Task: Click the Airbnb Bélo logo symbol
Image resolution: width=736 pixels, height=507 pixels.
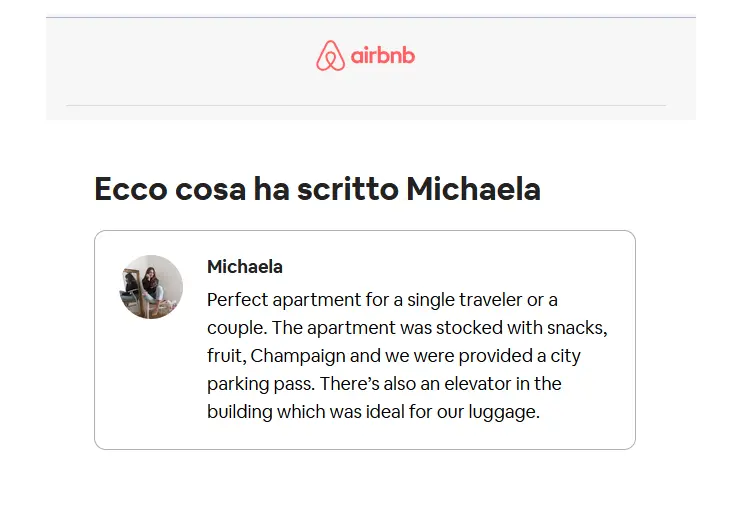Action: click(330, 56)
